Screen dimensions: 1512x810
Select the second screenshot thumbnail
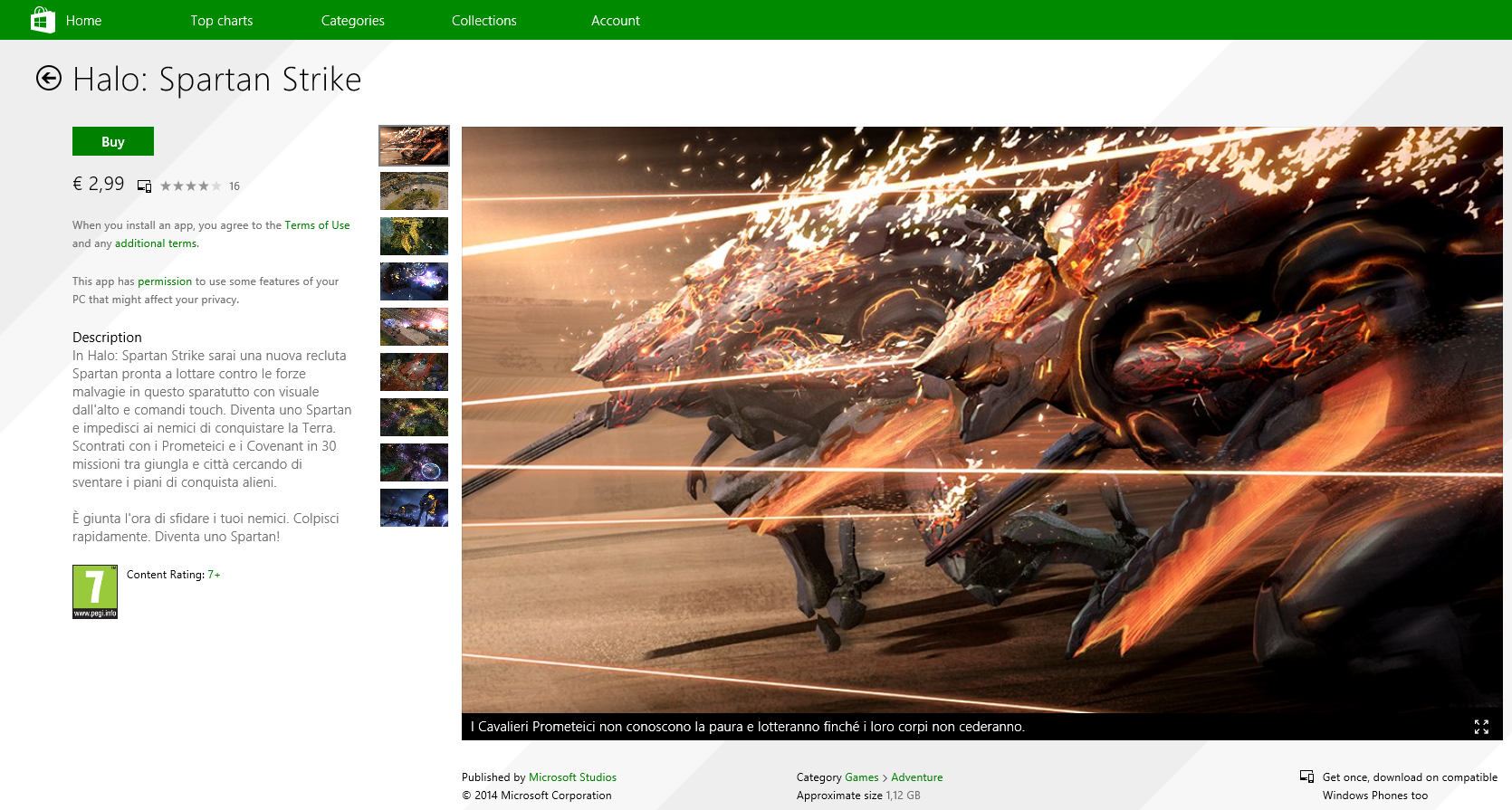tap(414, 191)
